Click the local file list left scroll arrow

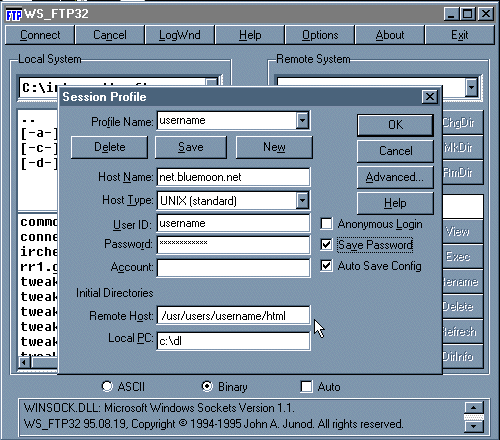click(24, 362)
